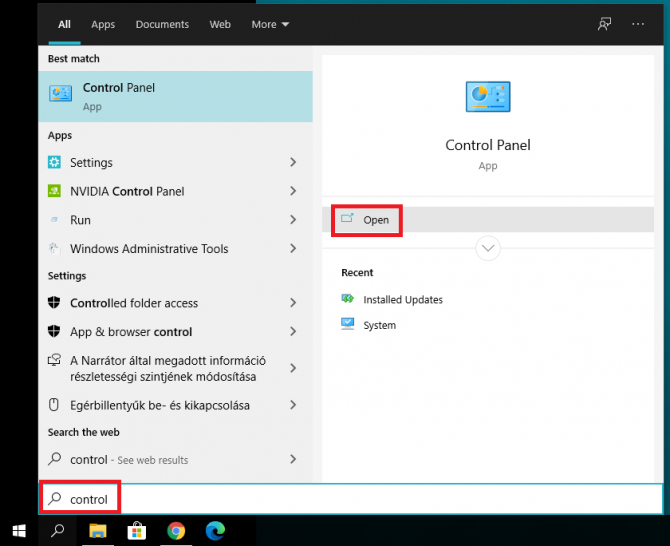Select the NVIDIA Control Panel result
The image size is (670, 546).
pyautogui.click(x=175, y=191)
